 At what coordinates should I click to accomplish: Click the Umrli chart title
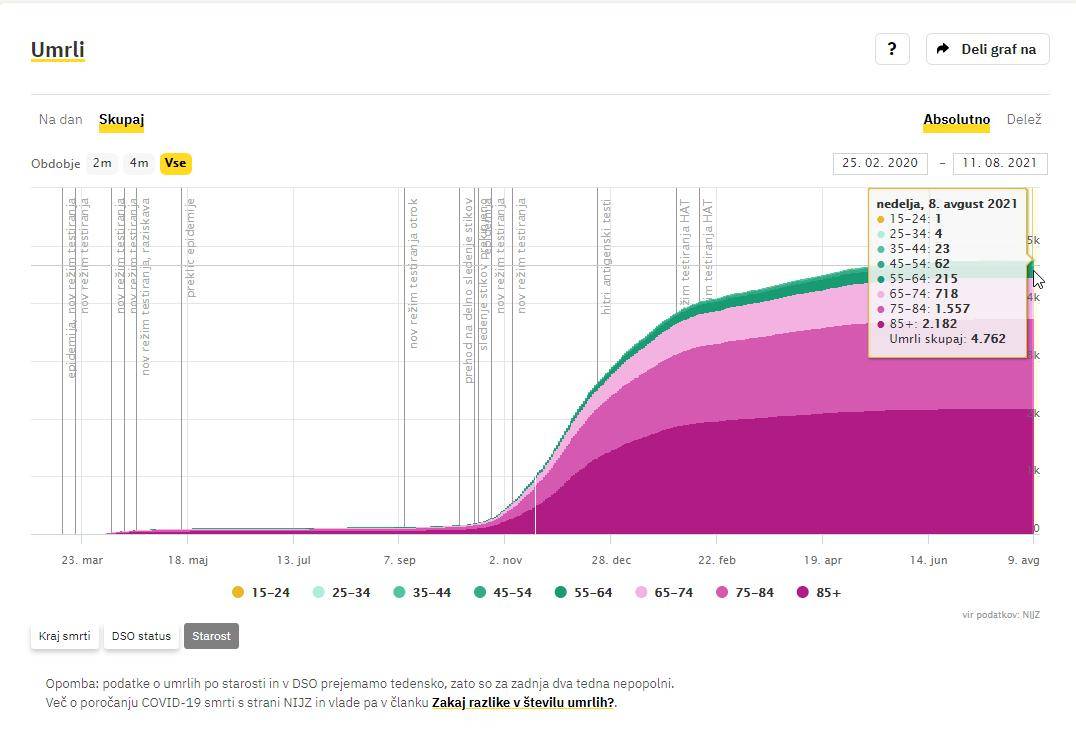pos(58,49)
